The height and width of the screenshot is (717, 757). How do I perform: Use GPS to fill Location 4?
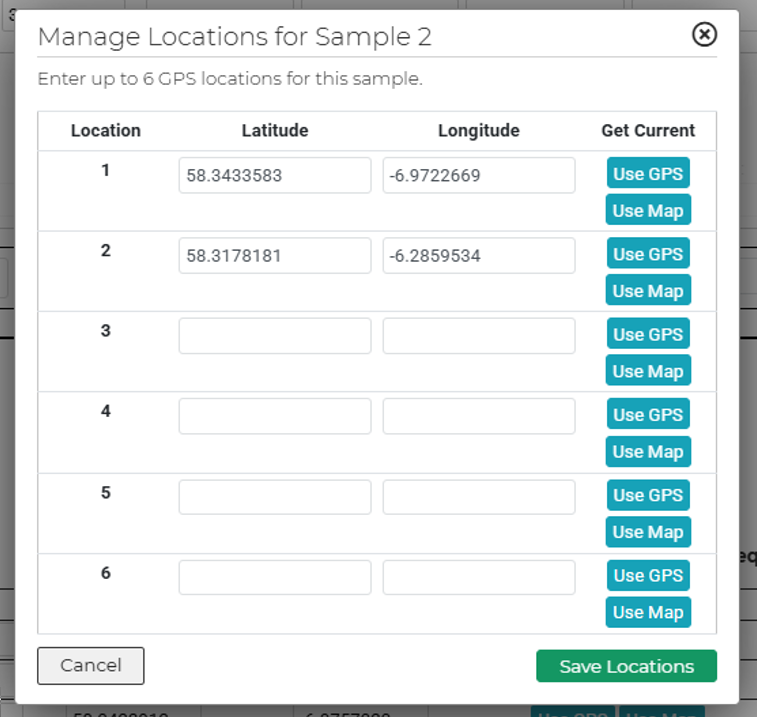point(647,415)
